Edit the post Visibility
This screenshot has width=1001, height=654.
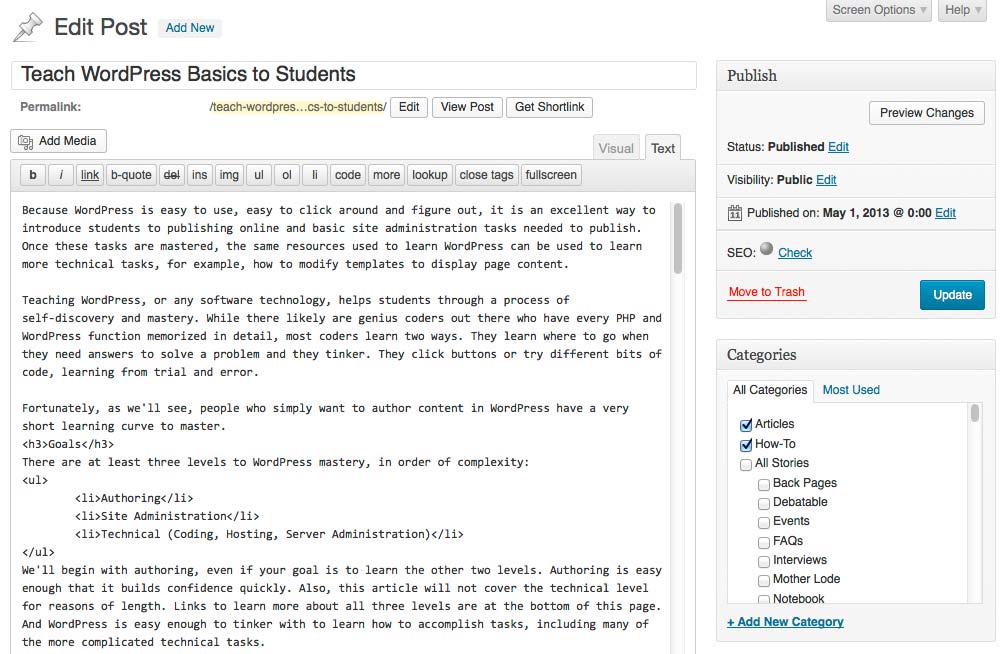826,180
